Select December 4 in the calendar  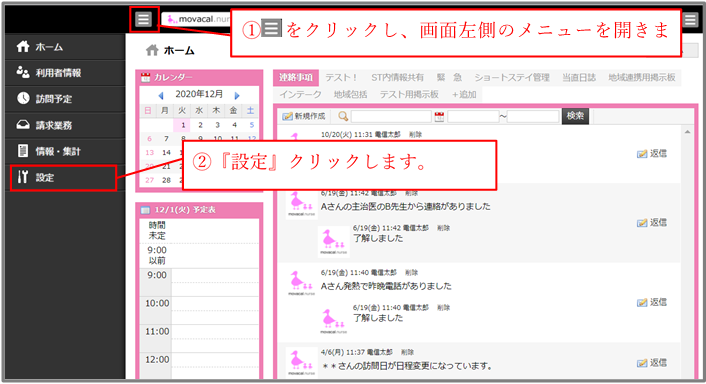[x=234, y=125]
